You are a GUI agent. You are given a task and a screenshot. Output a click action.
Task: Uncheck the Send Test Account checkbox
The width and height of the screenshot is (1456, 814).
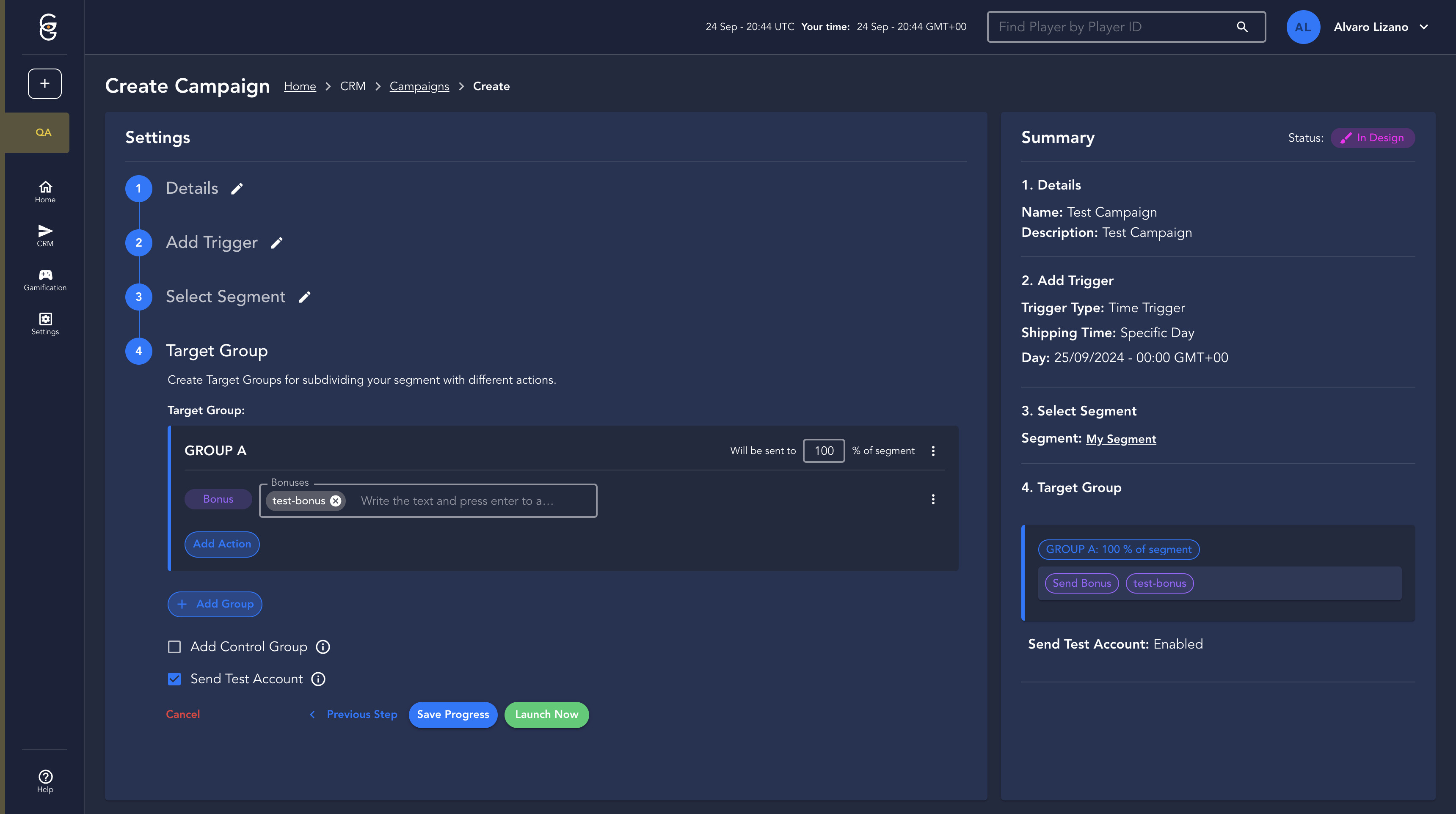point(174,679)
